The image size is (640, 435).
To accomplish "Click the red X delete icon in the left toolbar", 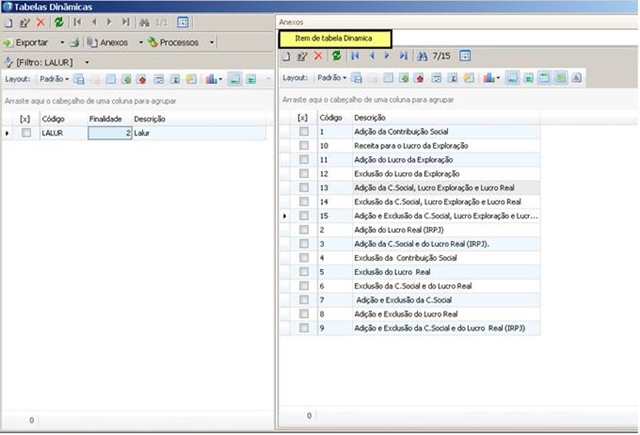I will point(40,22).
